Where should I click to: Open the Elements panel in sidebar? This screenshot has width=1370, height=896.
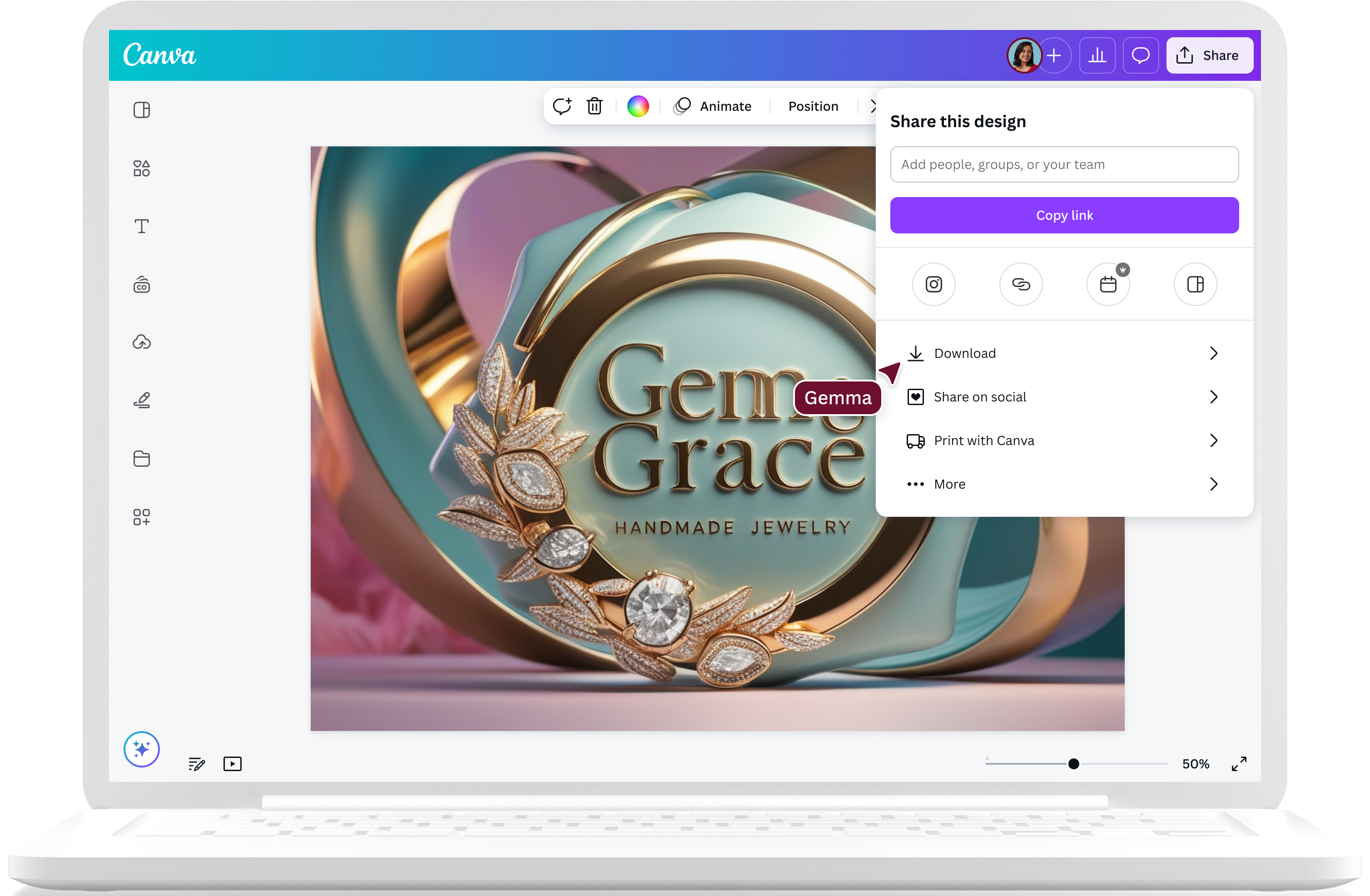point(142,168)
